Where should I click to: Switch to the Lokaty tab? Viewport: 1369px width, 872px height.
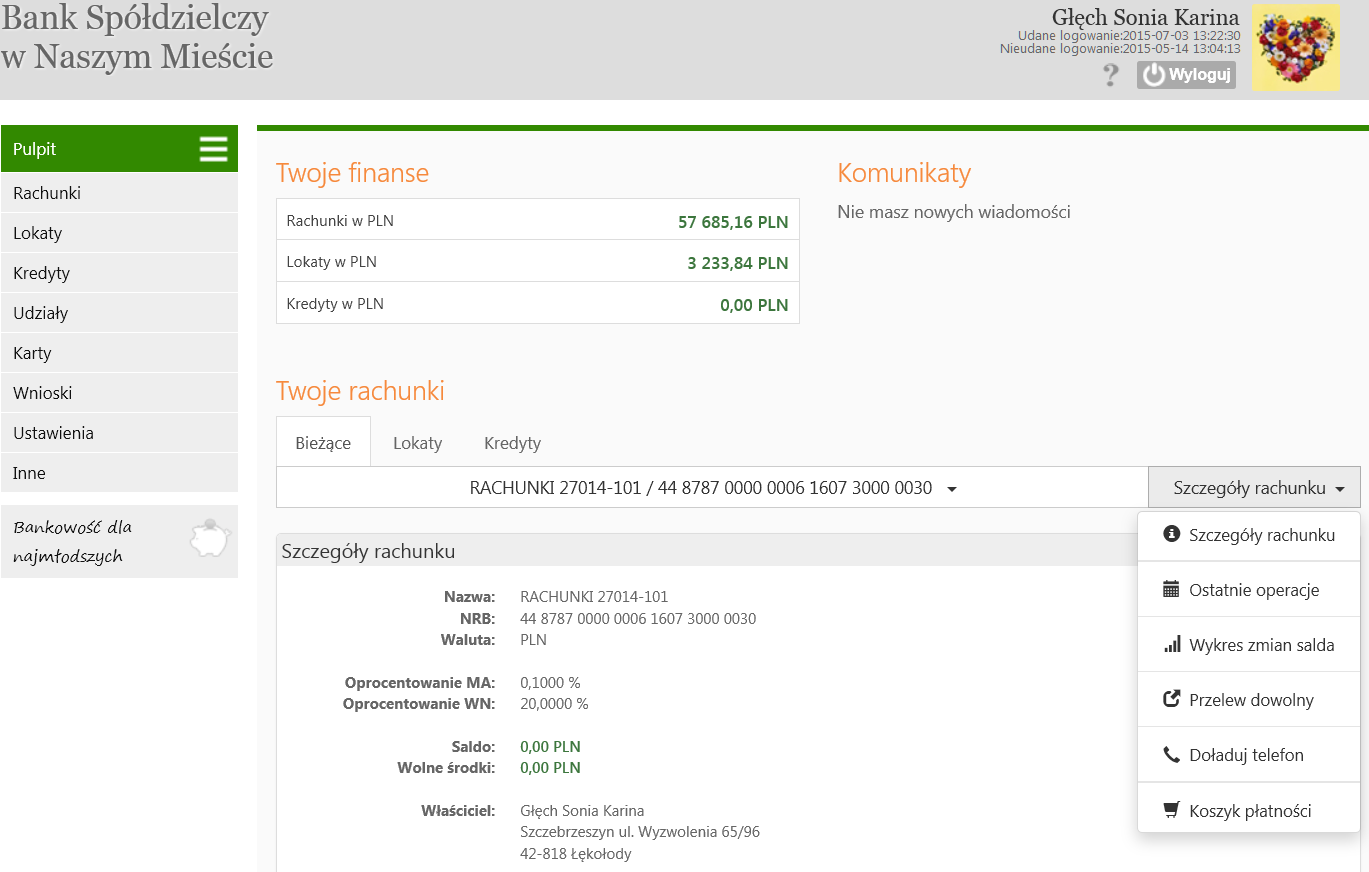point(417,442)
